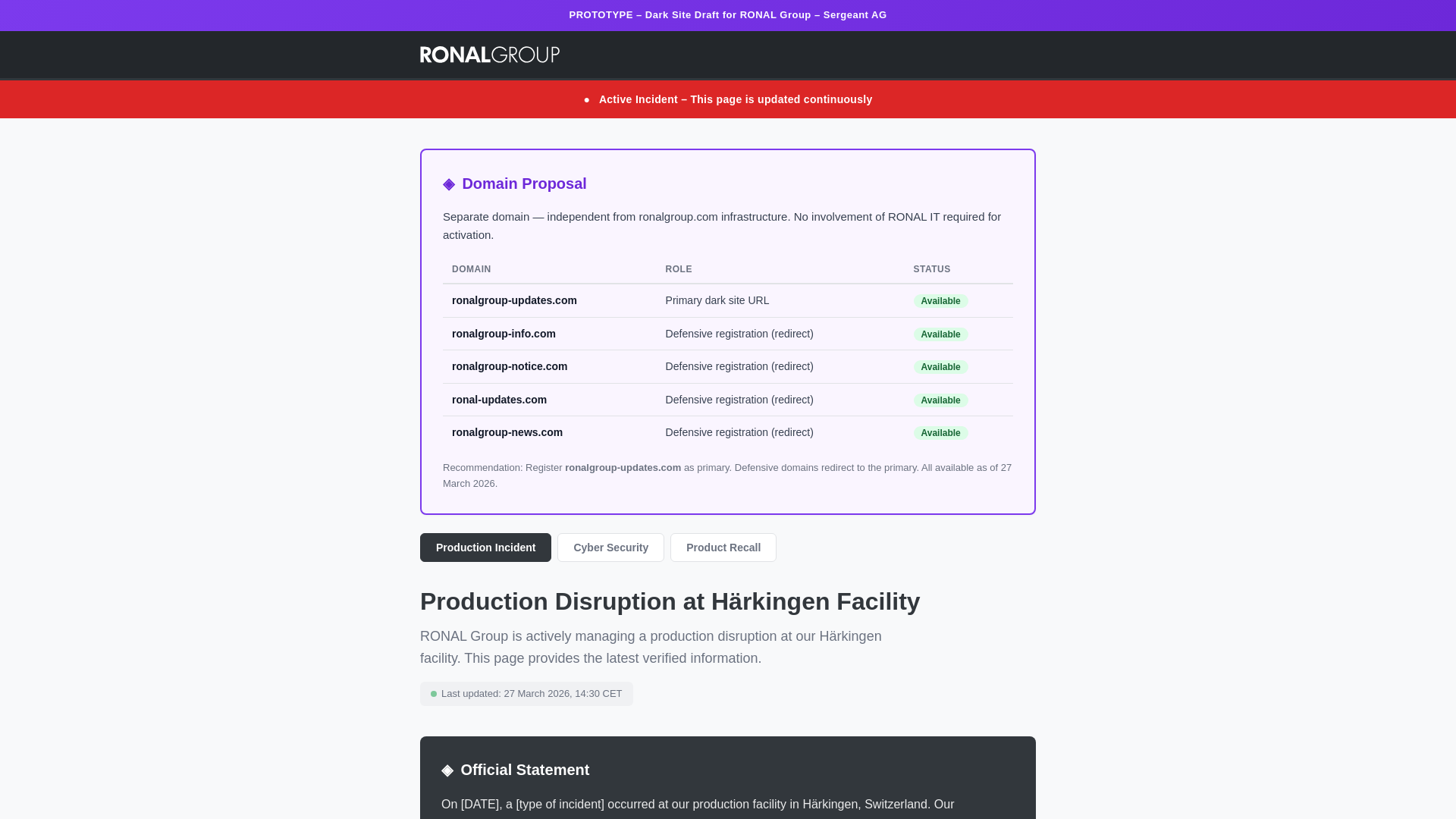The height and width of the screenshot is (819, 1456).
Task: Click the DOMAIN column header
Action: 471,269
